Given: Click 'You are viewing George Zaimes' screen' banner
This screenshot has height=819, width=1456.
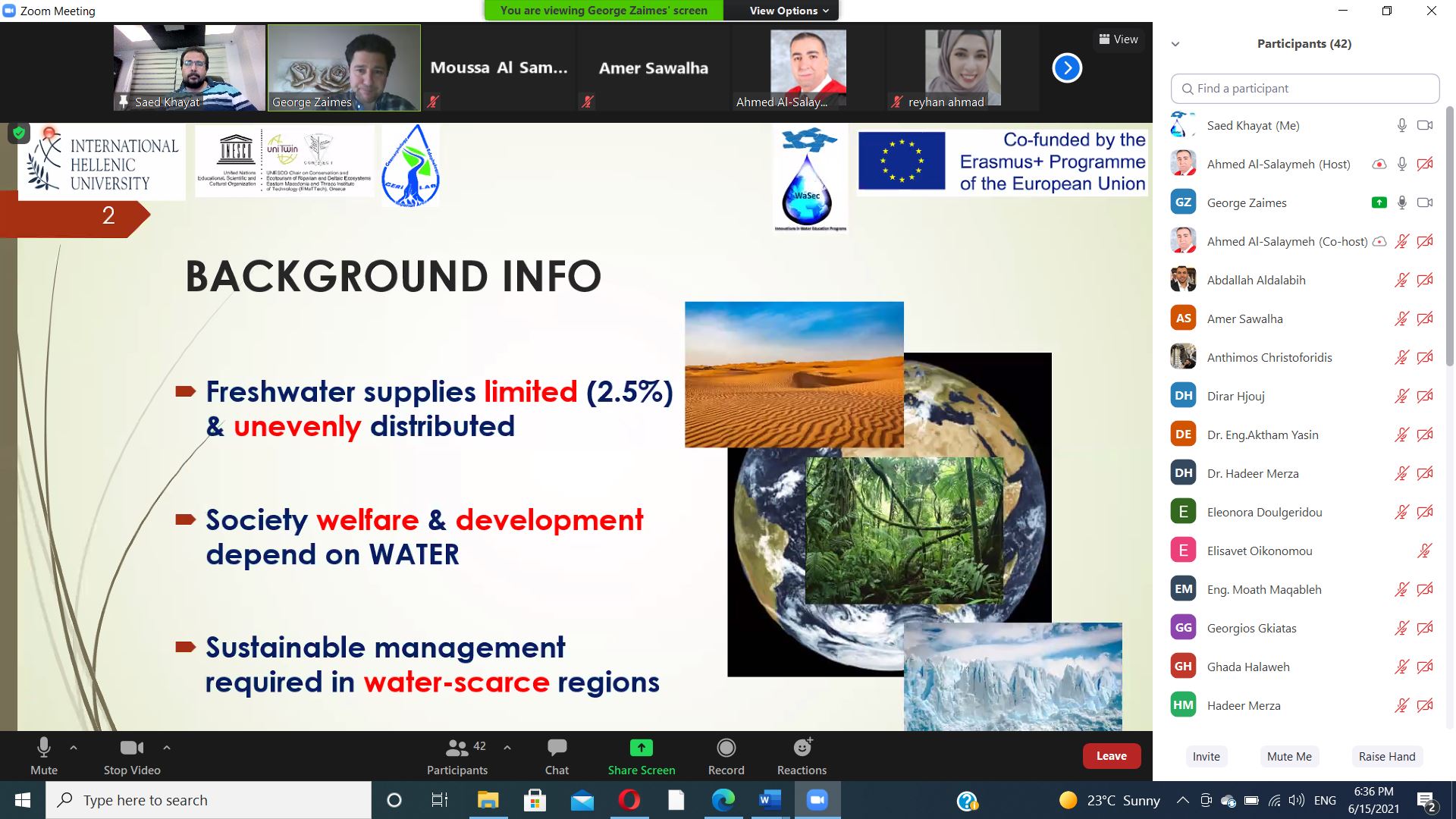Looking at the screenshot, I should 604,11.
